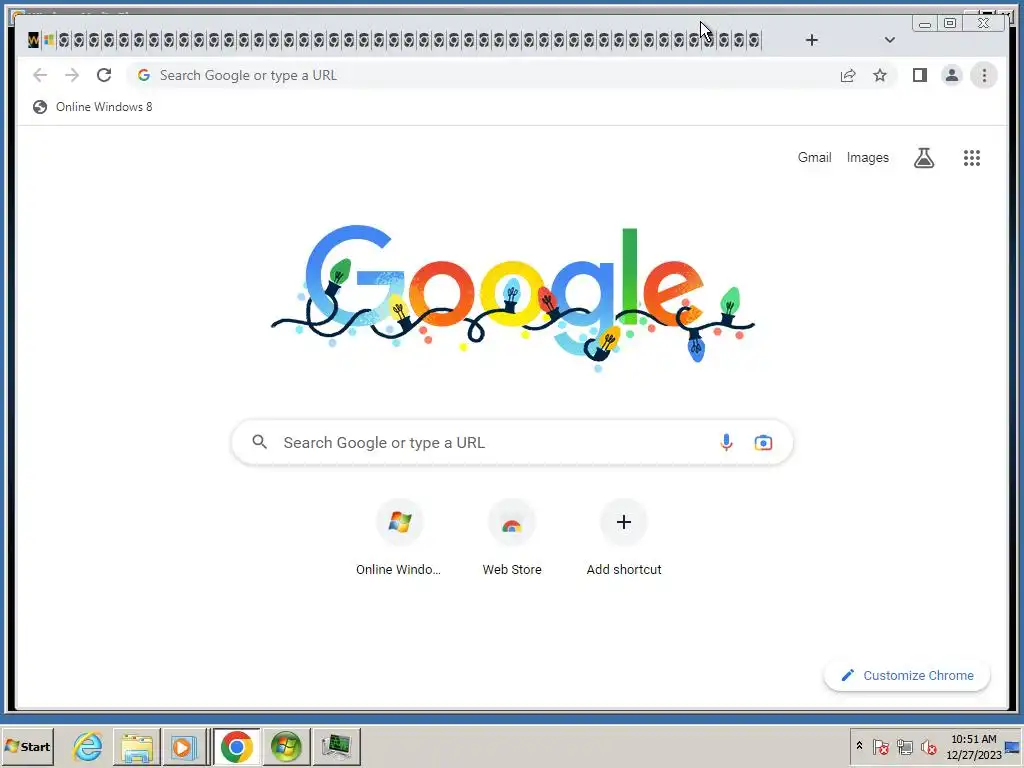Expand the tab search dropdown arrow
The height and width of the screenshot is (768, 1024).
coord(889,40)
